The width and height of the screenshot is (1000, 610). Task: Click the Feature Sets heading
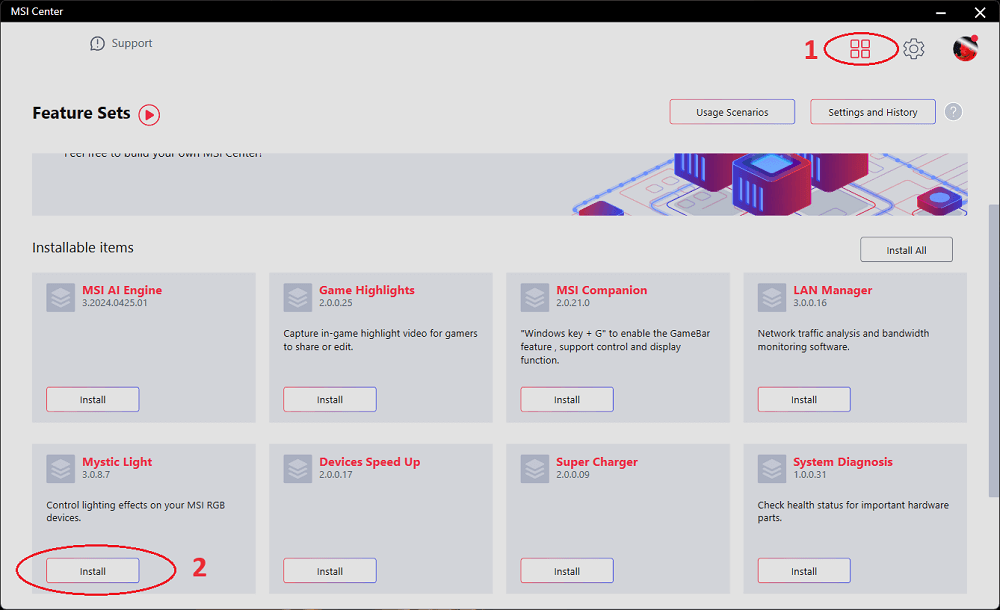coord(81,113)
